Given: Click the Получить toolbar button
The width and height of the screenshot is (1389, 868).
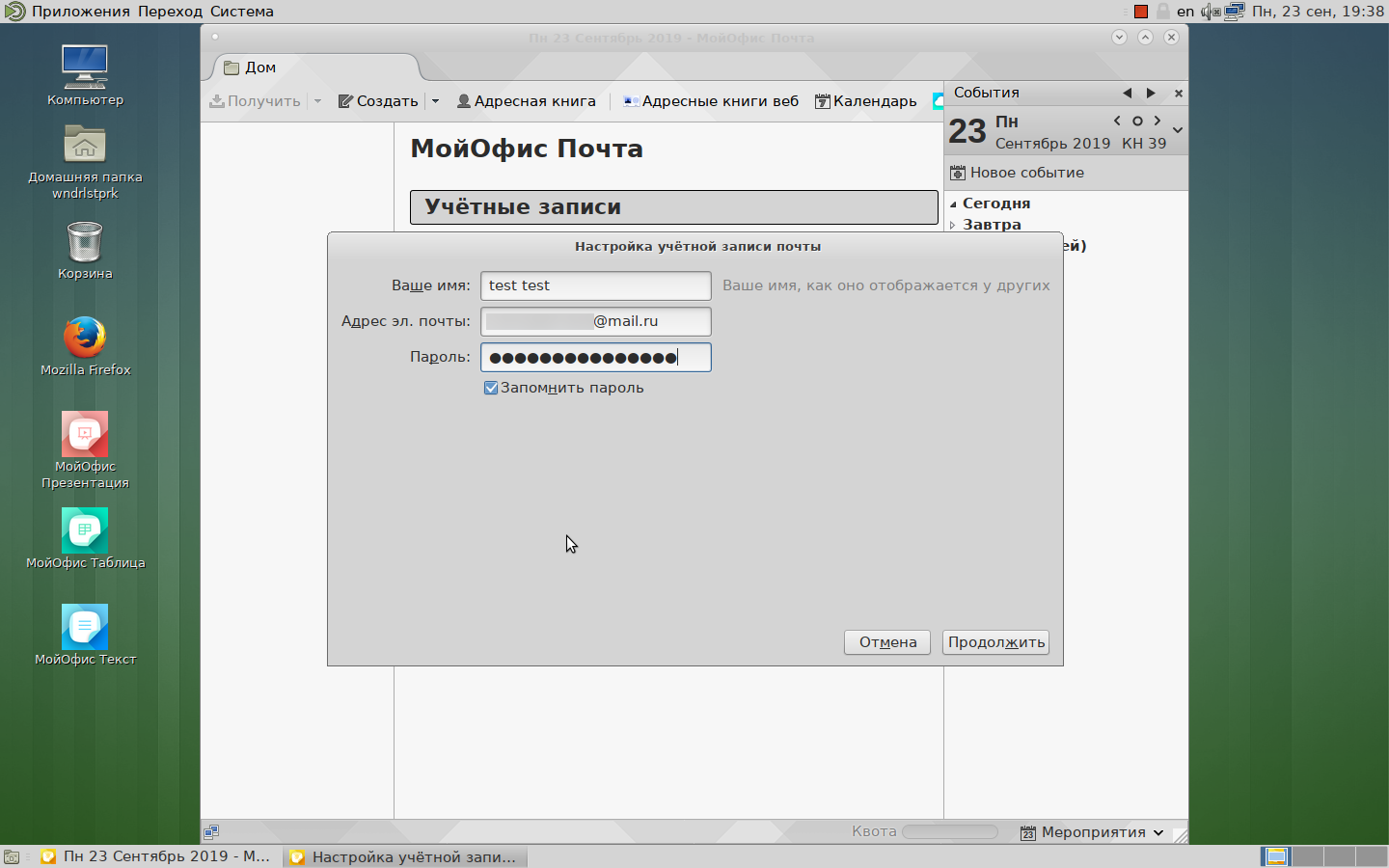Looking at the screenshot, I should point(256,101).
